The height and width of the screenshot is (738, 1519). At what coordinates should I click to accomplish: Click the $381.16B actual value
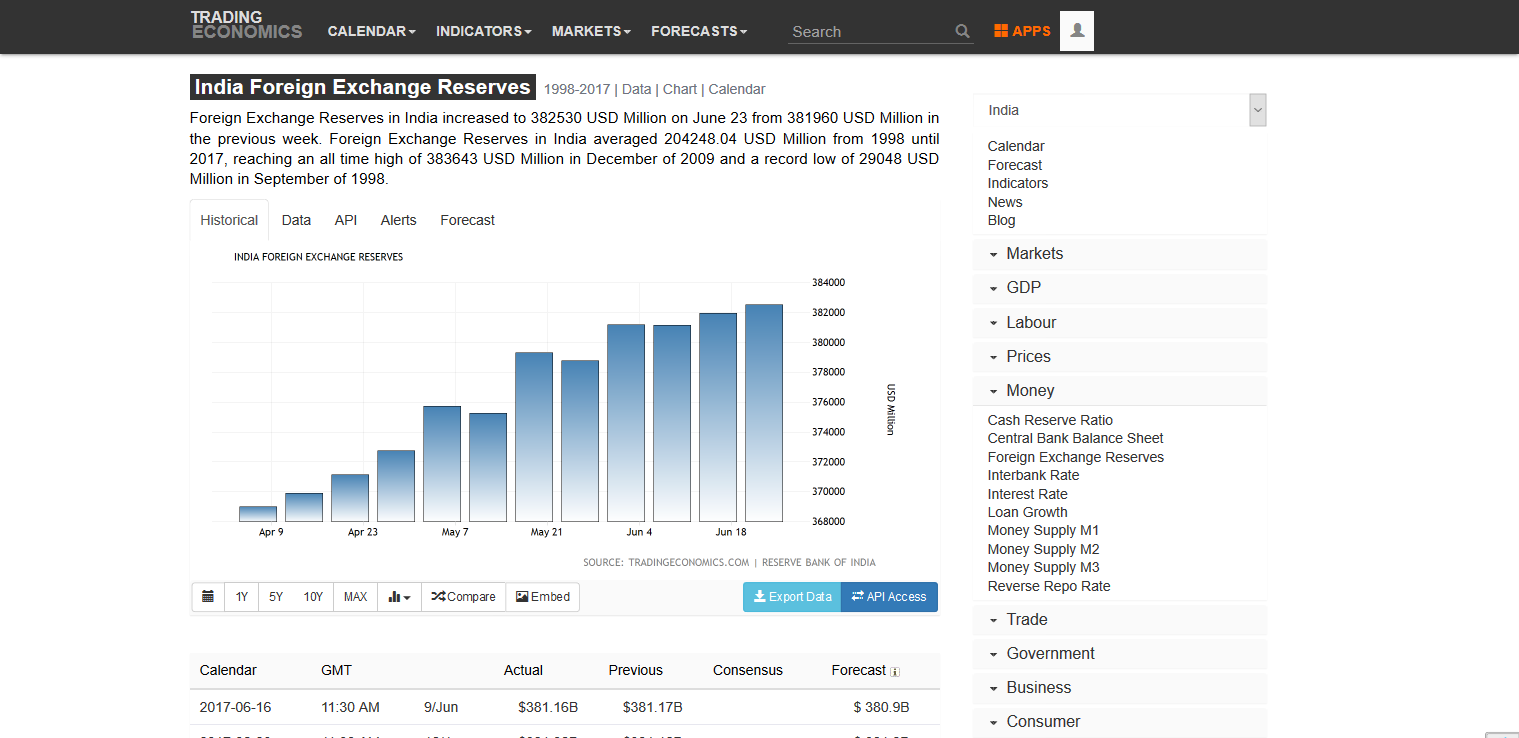(548, 707)
